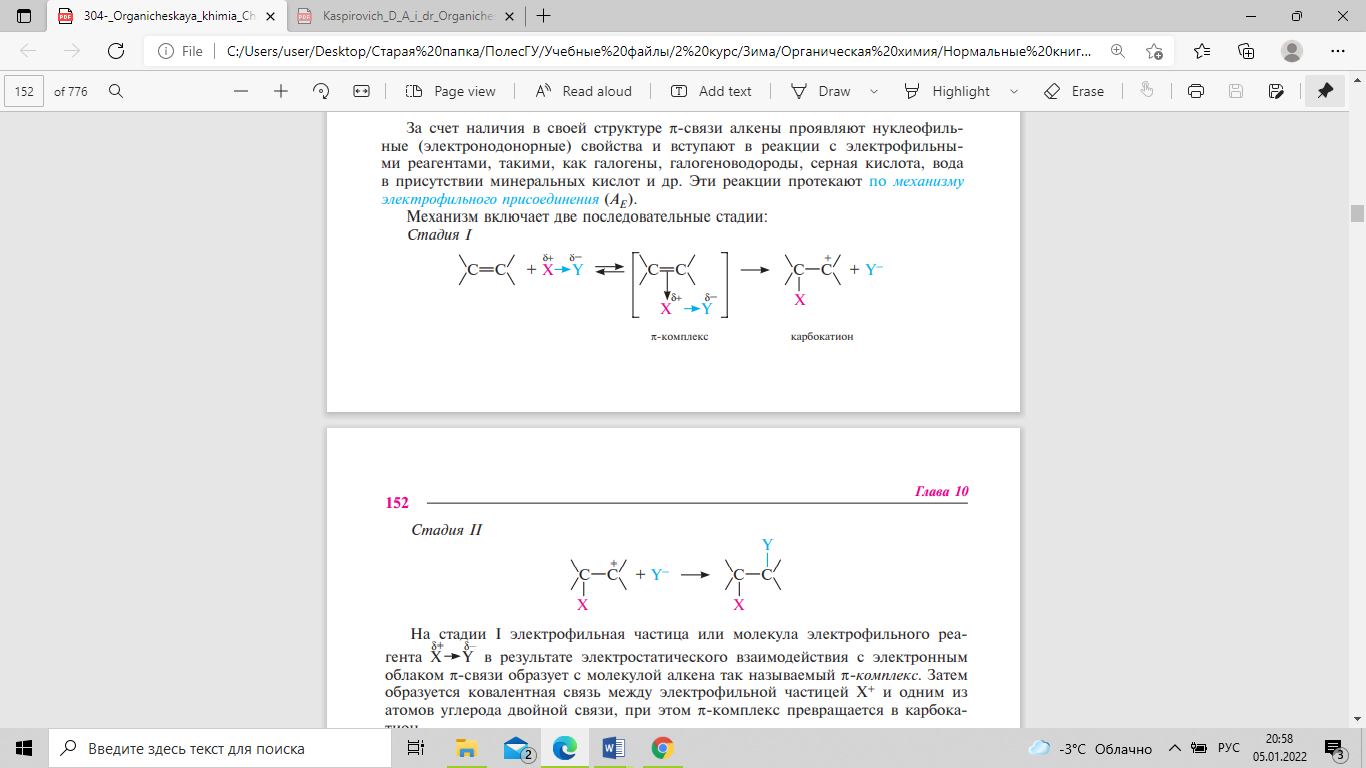Image resolution: width=1366 pixels, height=768 pixels.
Task: Open the Collections panel
Action: 1246,51
